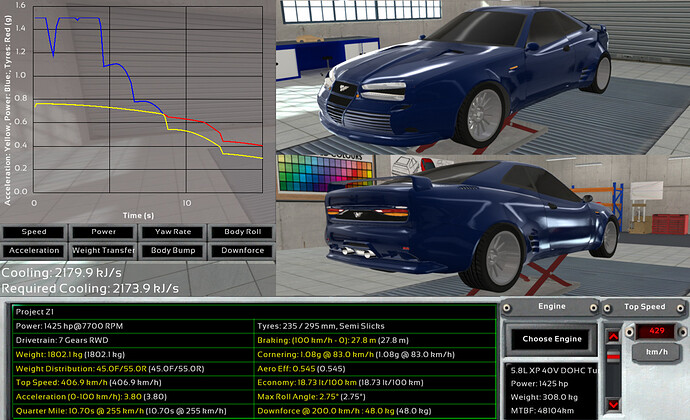Show the Weight Transfer graph
The image size is (690, 420).
click(103, 251)
